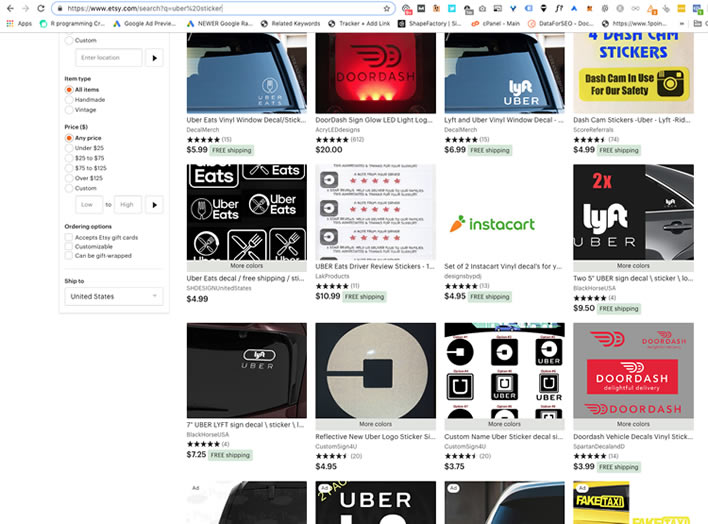Open the Ship to United States dropdown
708x524 pixels.
(114, 296)
